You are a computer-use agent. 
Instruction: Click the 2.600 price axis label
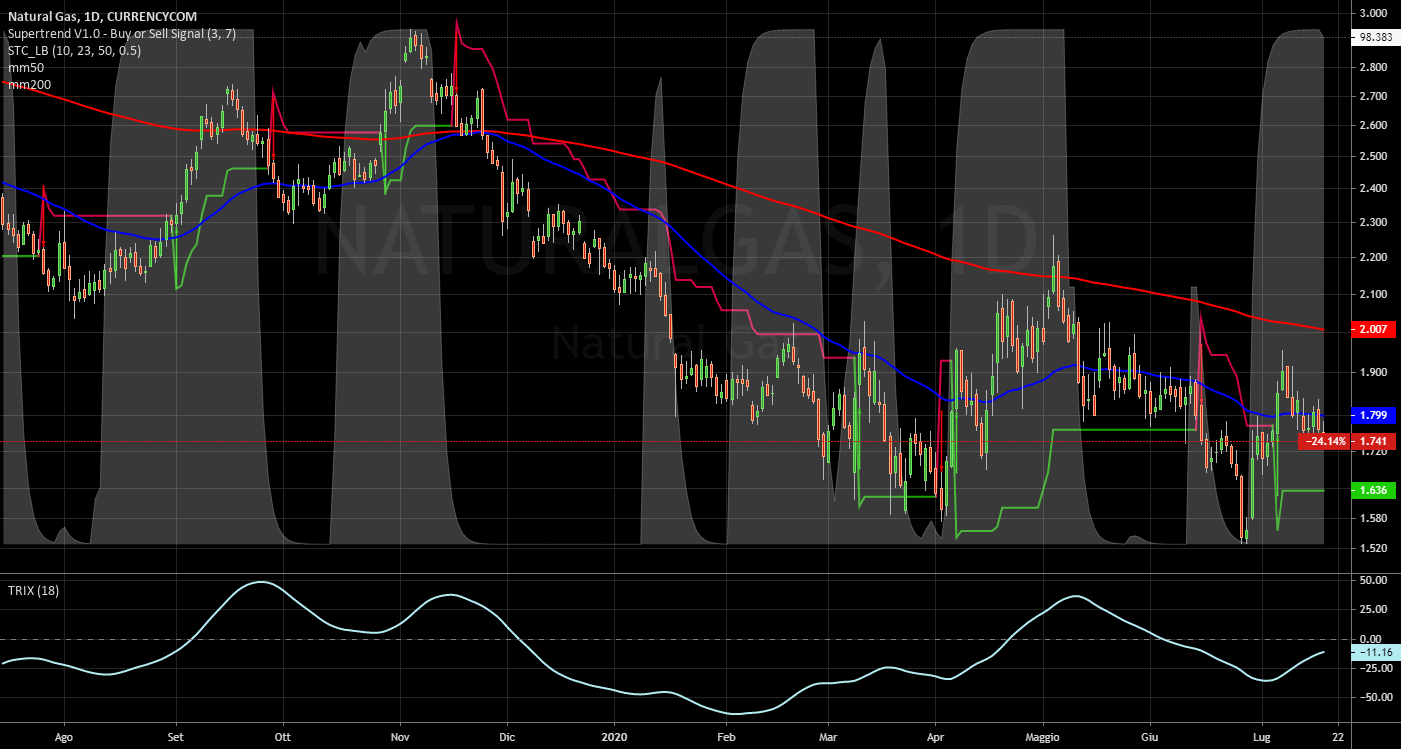pyautogui.click(x=1372, y=126)
